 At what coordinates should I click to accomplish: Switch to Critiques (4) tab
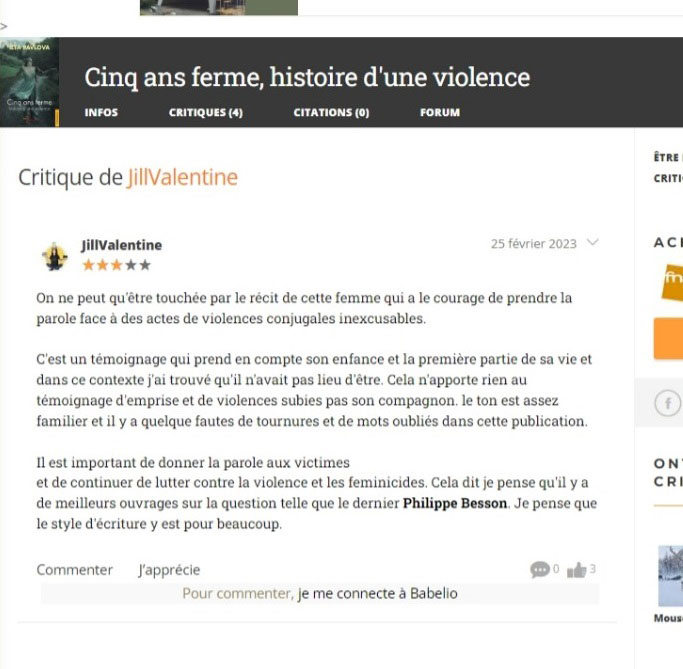pos(206,112)
